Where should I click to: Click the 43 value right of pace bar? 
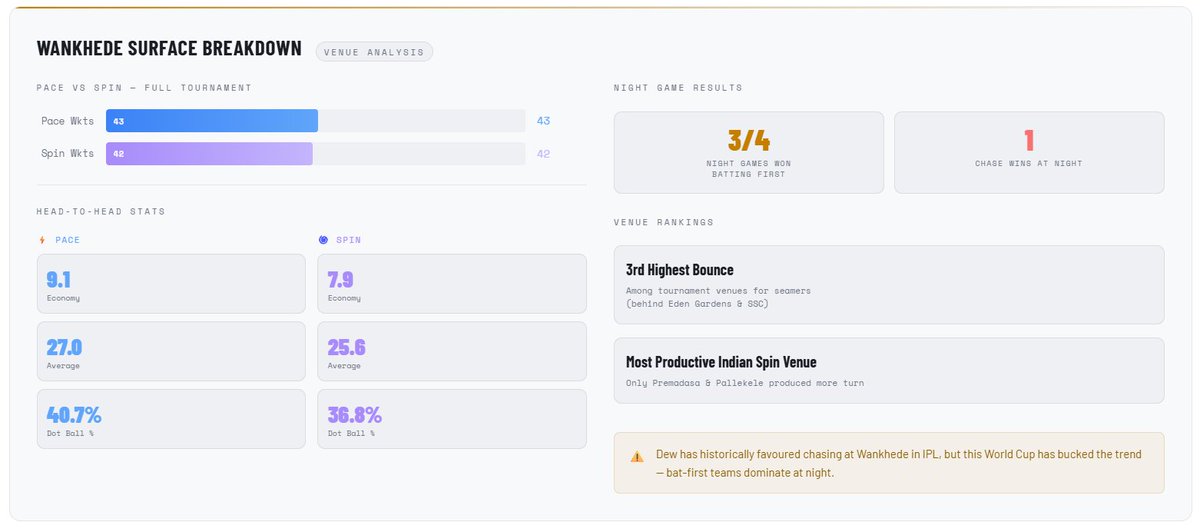(544, 121)
